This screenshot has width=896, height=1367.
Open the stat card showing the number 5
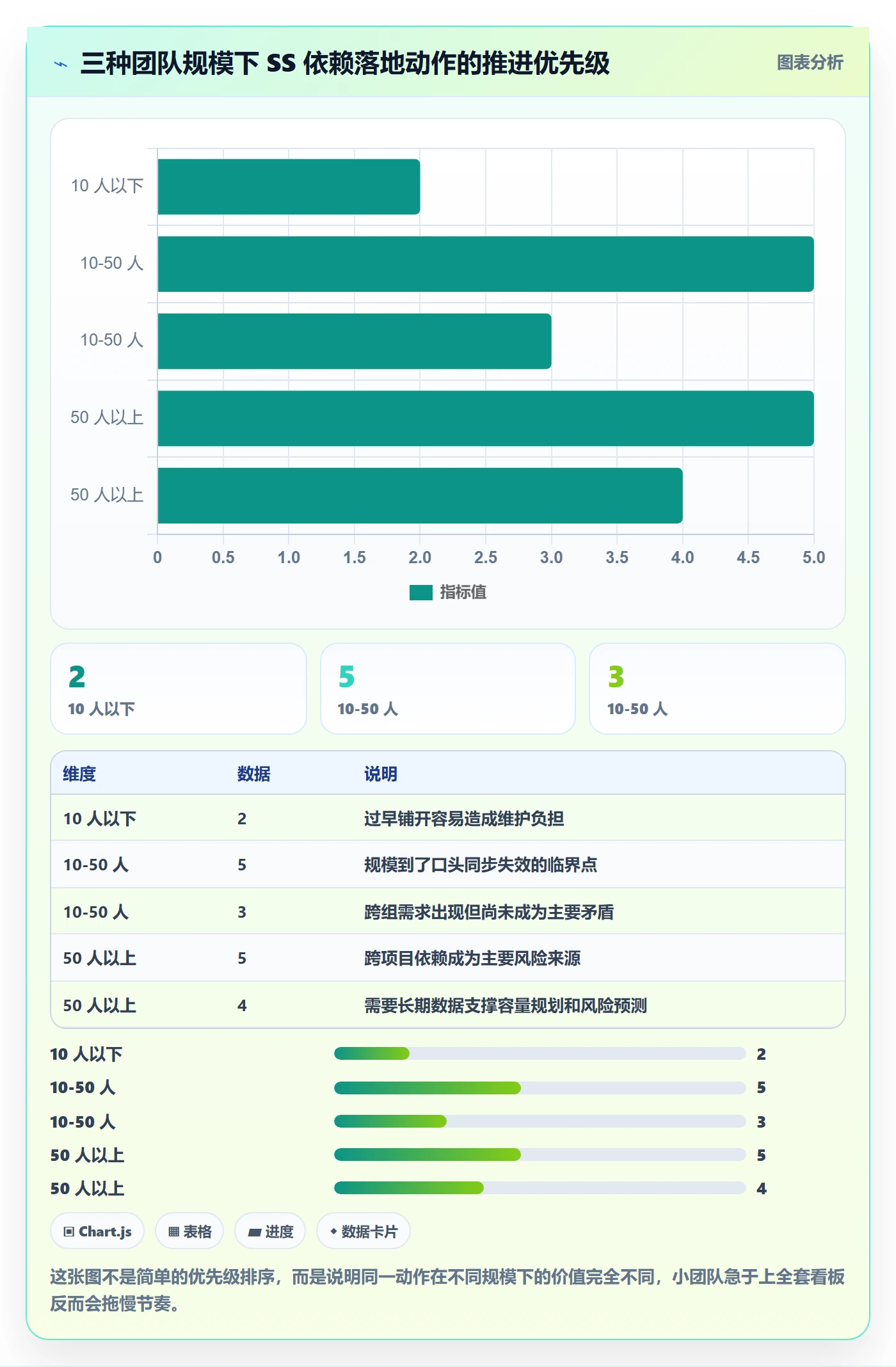click(448, 689)
